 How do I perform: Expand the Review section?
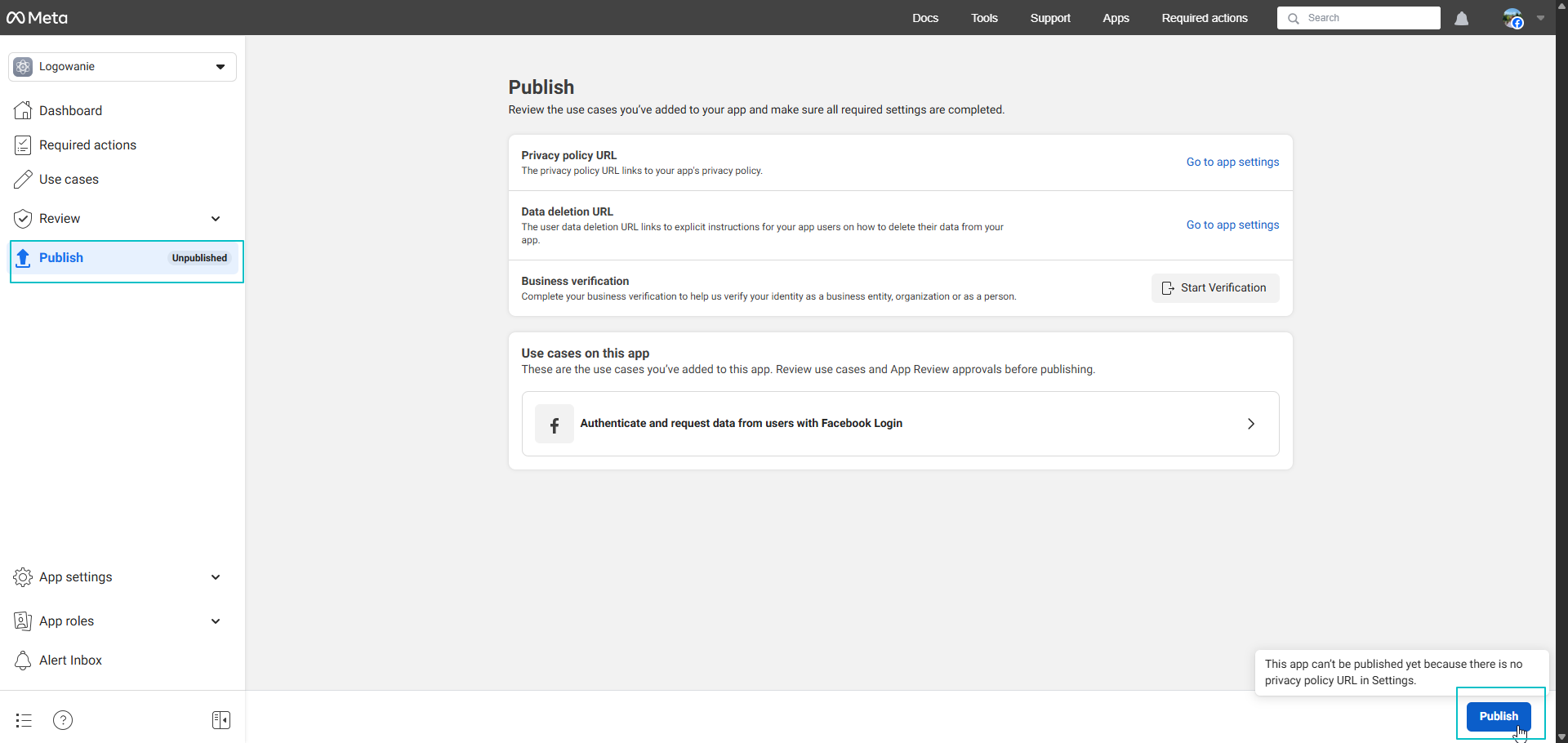pyautogui.click(x=216, y=219)
